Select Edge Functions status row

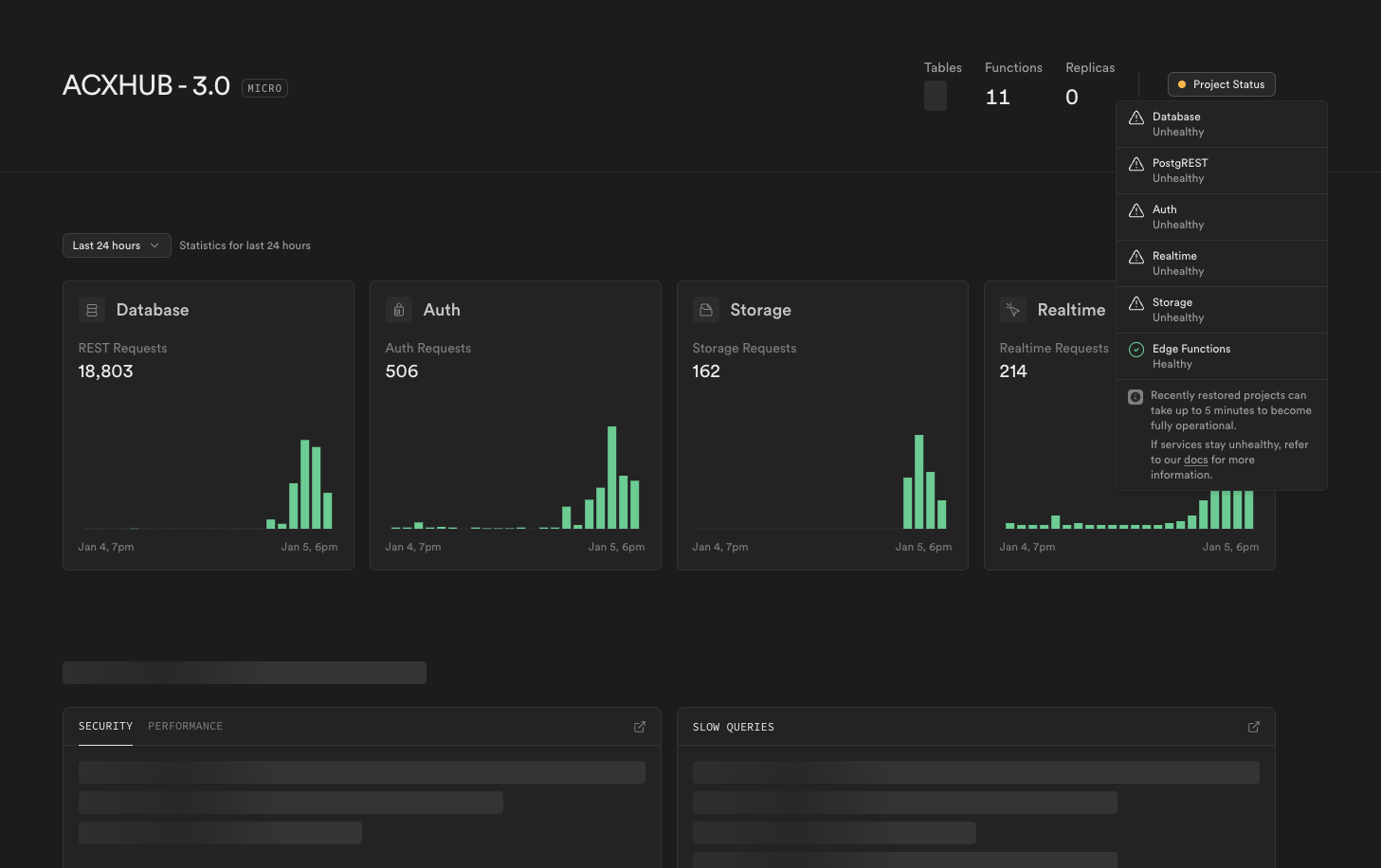(x=1222, y=356)
